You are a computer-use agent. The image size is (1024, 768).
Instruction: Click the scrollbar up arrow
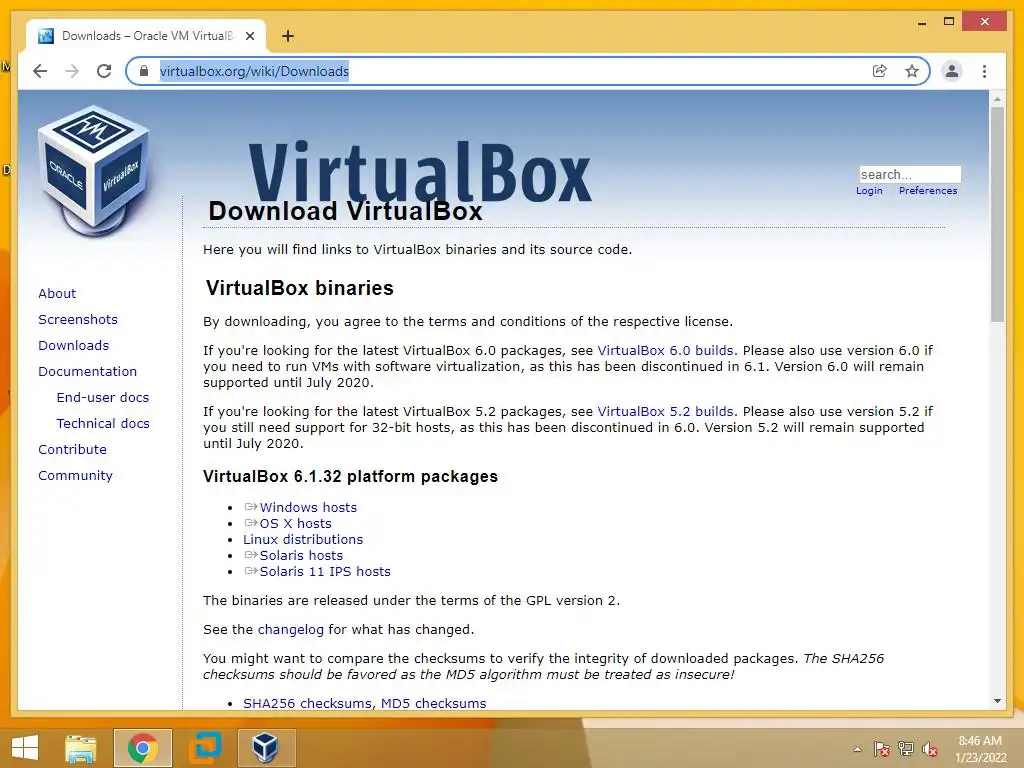tap(997, 99)
